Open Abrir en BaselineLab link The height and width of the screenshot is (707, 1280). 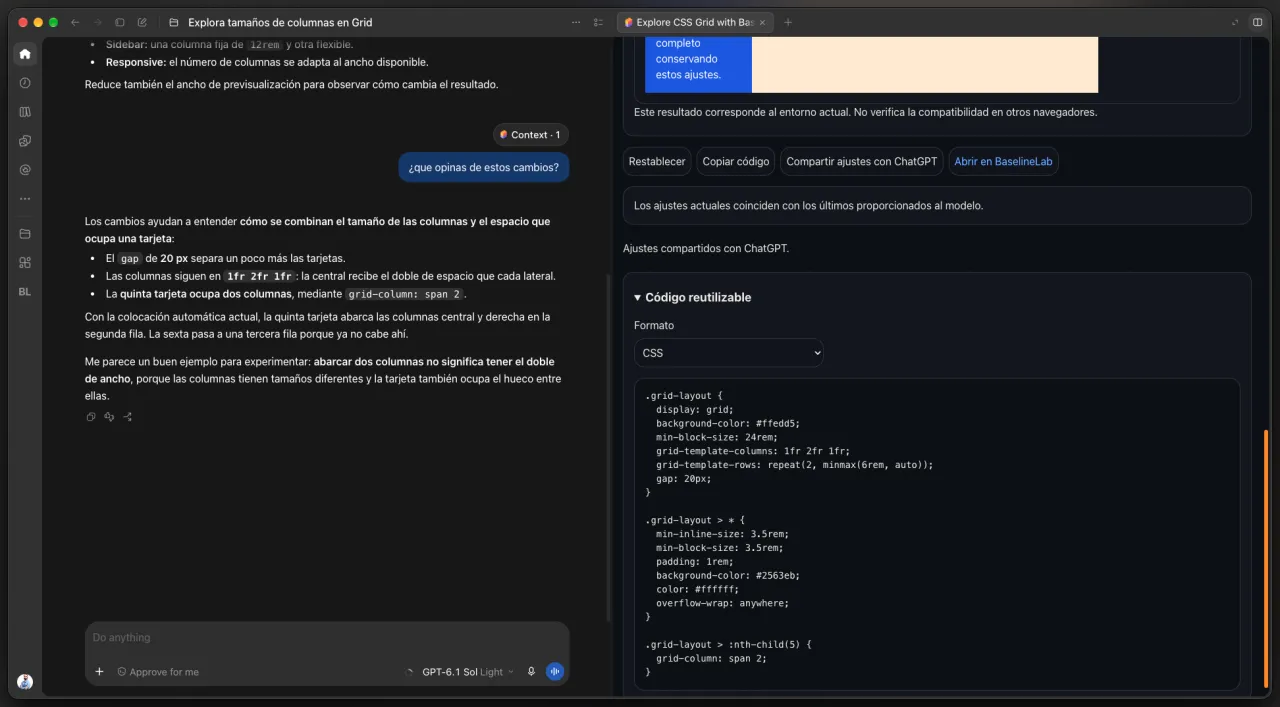point(1003,161)
